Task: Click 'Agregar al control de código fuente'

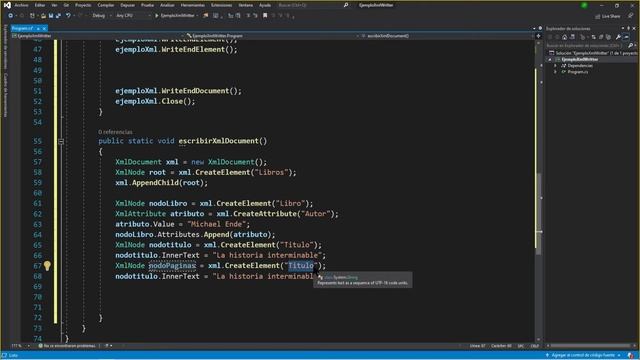Action: pyautogui.click(x=584, y=356)
